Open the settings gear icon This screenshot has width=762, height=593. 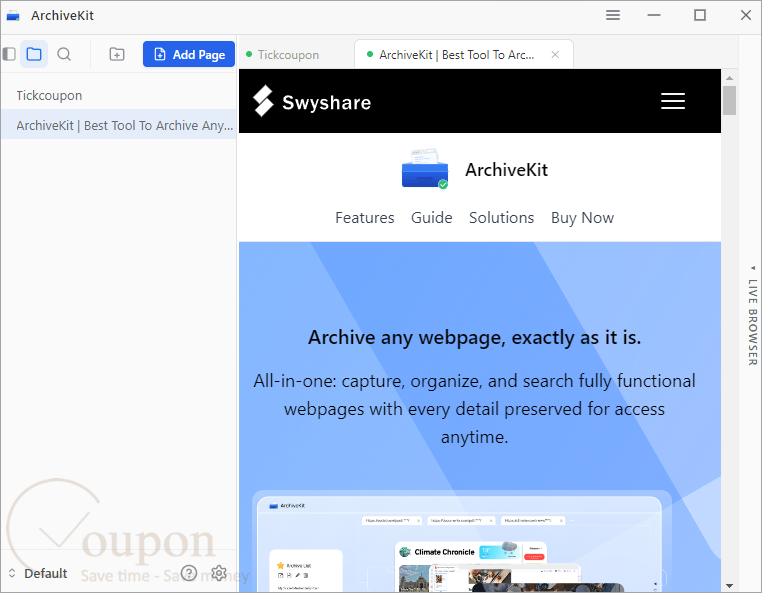[219, 573]
